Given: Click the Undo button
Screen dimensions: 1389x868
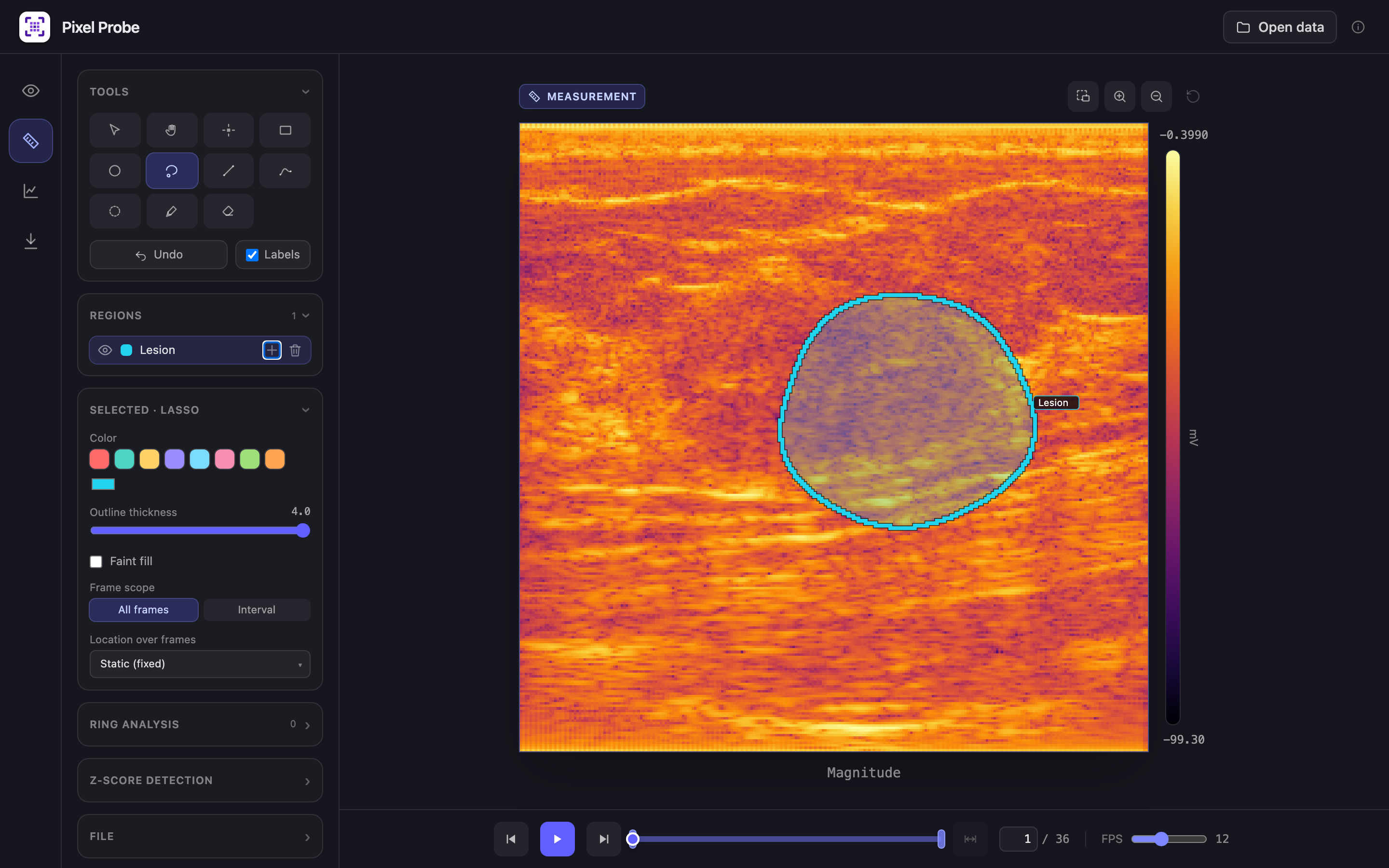Looking at the screenshot, I should click(x=158, y=255).
